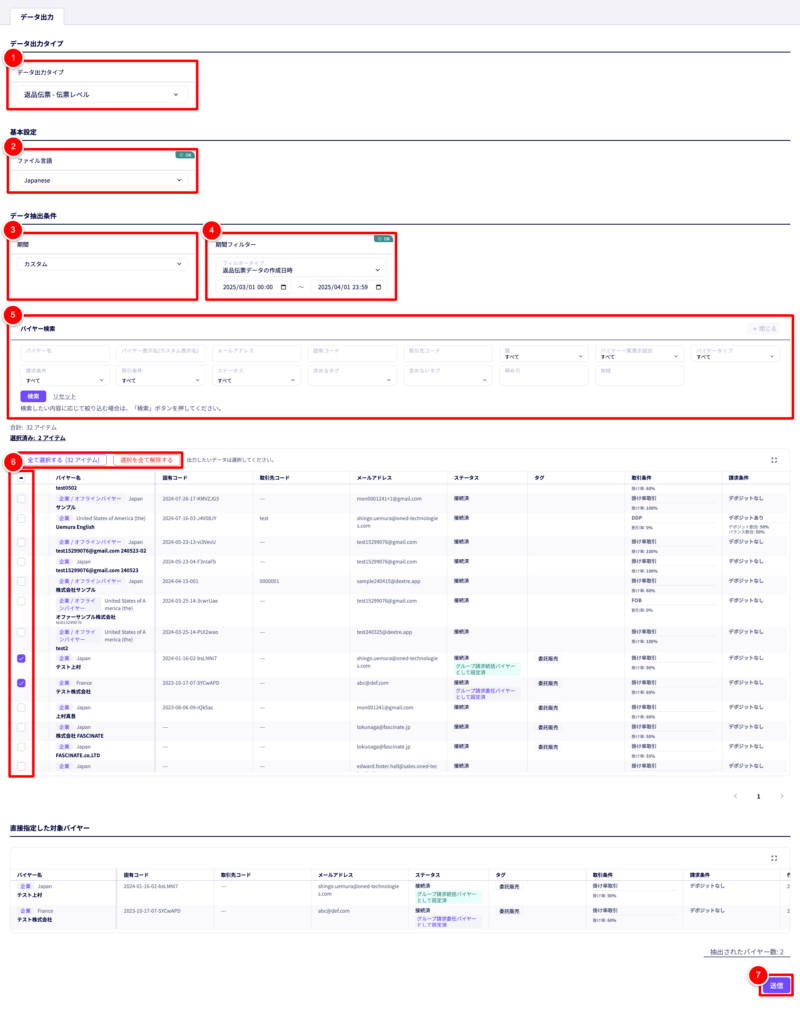This screenshot has width=800, height=1024.
Task: Toggle the ON switch for ファイル言語
Action: coord(184,155)
